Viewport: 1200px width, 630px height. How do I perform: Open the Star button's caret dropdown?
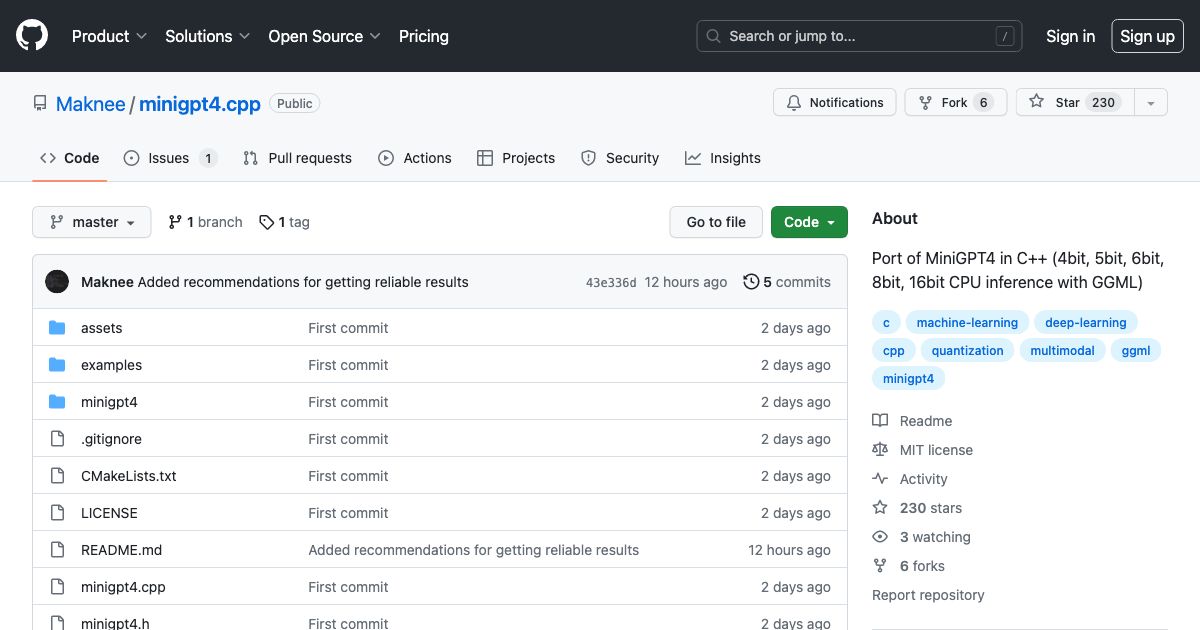click(x=1151, y=102)
